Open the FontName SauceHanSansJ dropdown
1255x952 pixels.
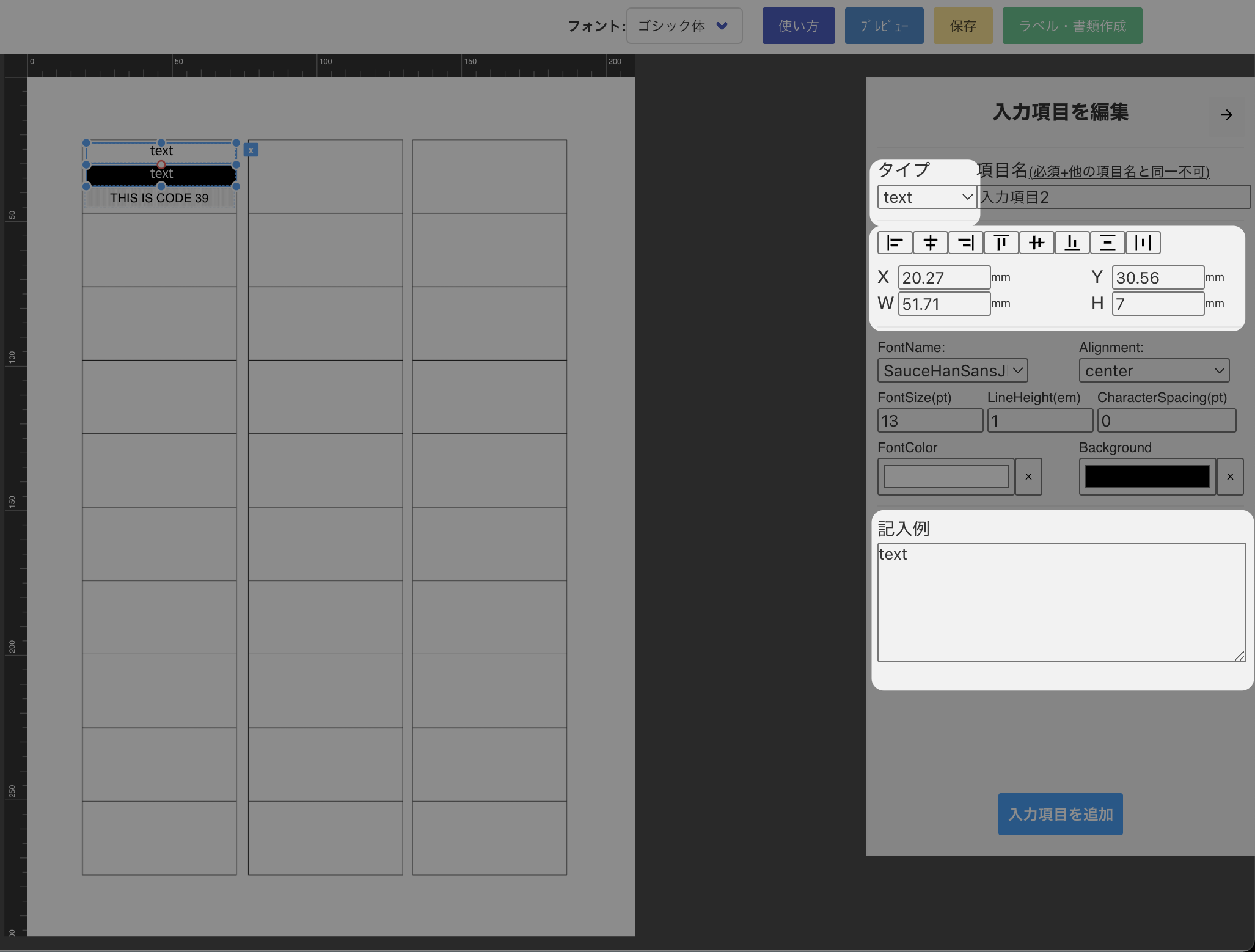[953, 371]
